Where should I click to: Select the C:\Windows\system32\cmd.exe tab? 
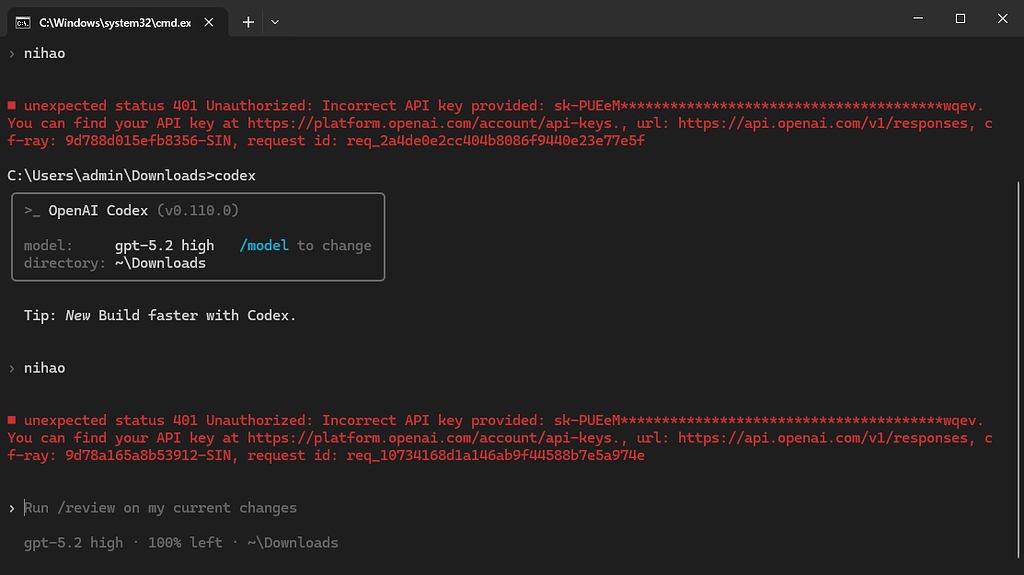pos(118,22)
